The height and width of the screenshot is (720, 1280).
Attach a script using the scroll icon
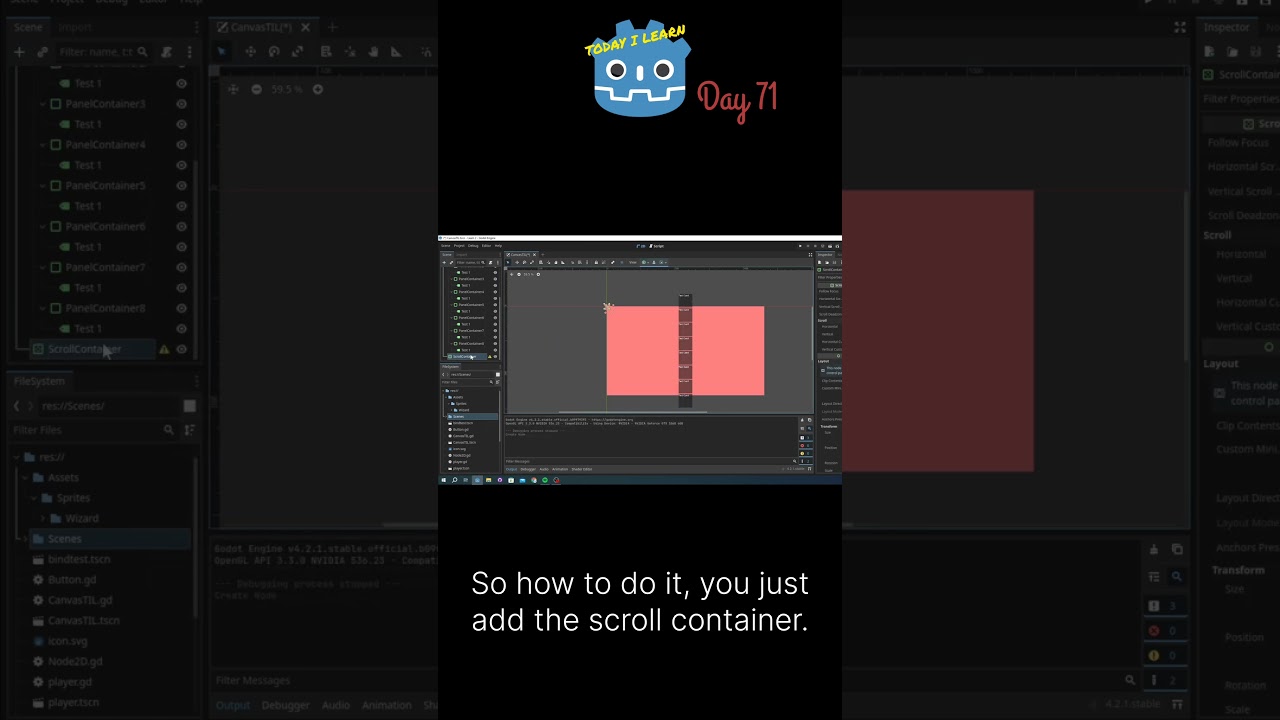(x=167, y=52)
